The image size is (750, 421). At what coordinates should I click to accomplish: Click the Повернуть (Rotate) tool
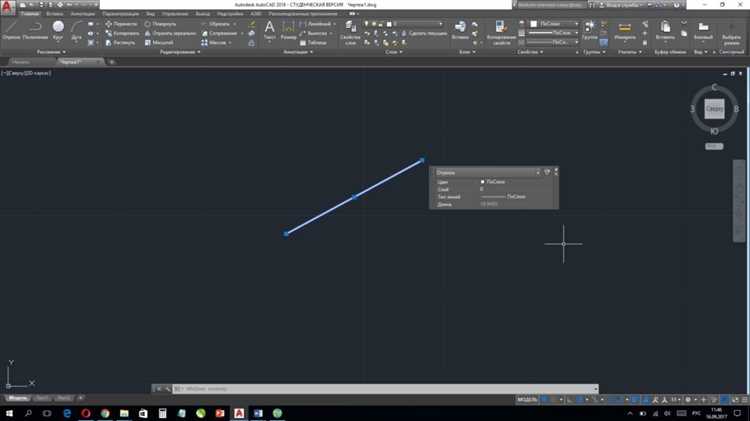pos(160,24)
